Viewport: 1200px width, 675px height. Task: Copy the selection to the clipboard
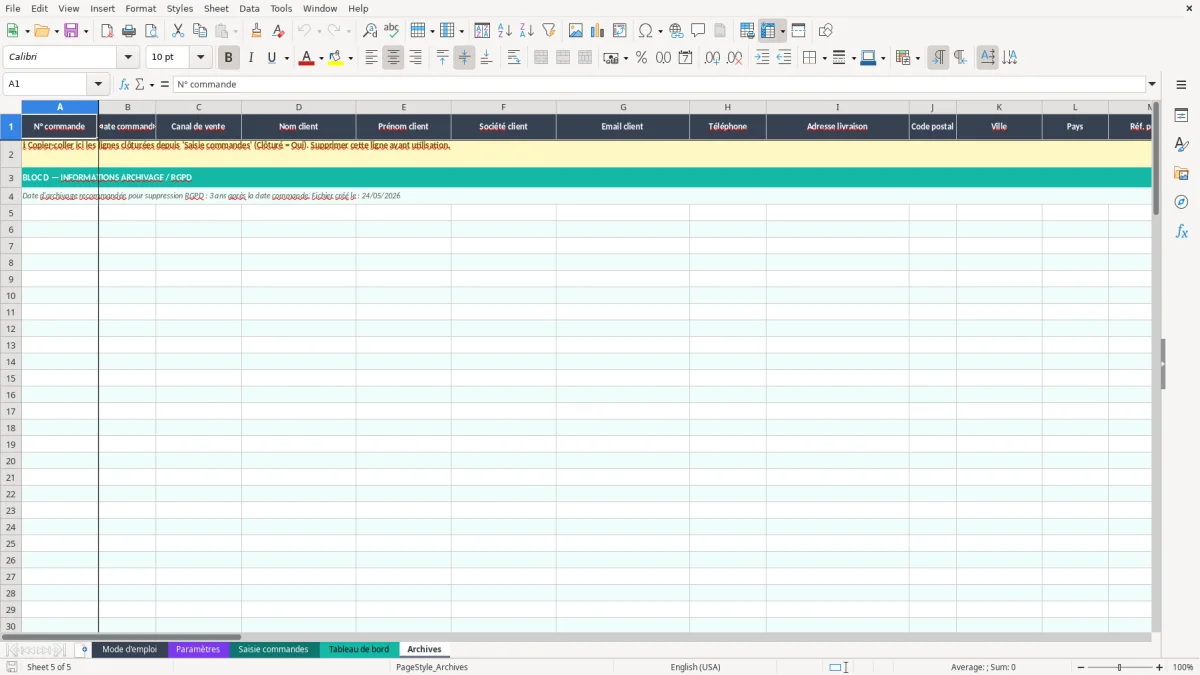(200, 31)
